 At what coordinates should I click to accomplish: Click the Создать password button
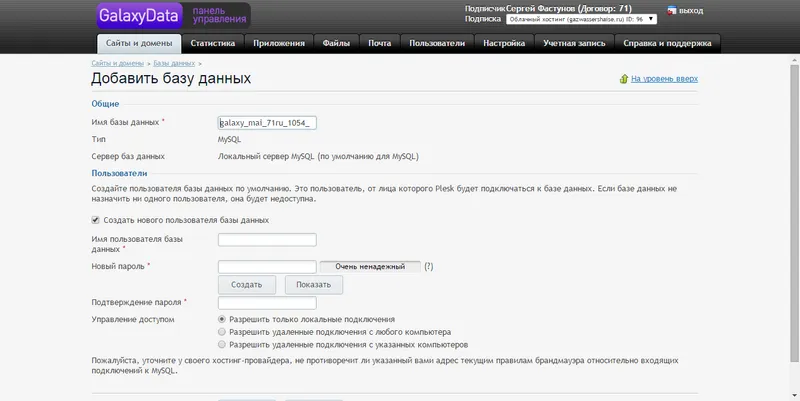point(246,285)
